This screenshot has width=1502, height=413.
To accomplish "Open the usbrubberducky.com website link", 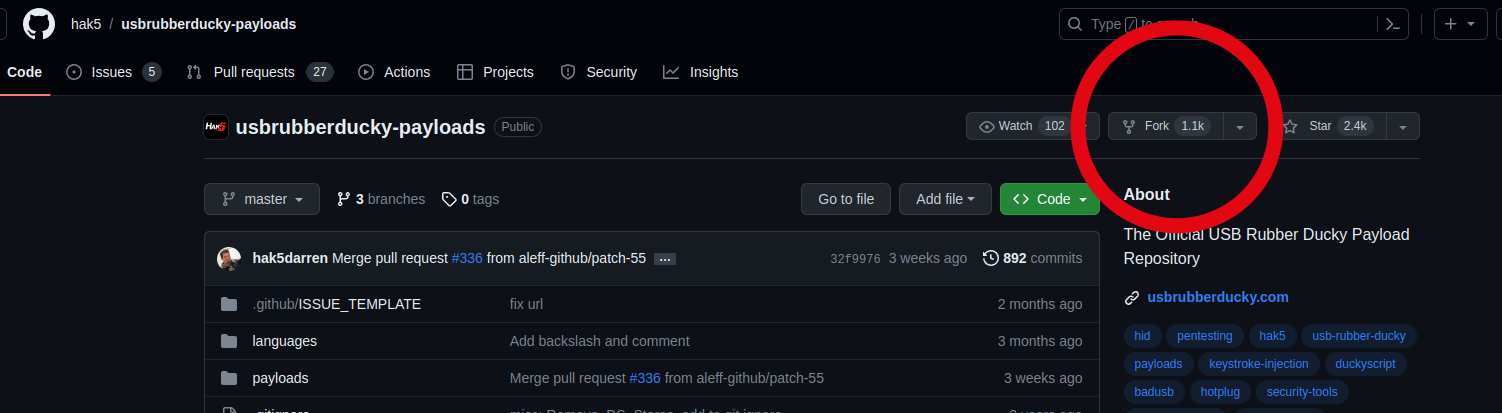I will (1217, 297).
